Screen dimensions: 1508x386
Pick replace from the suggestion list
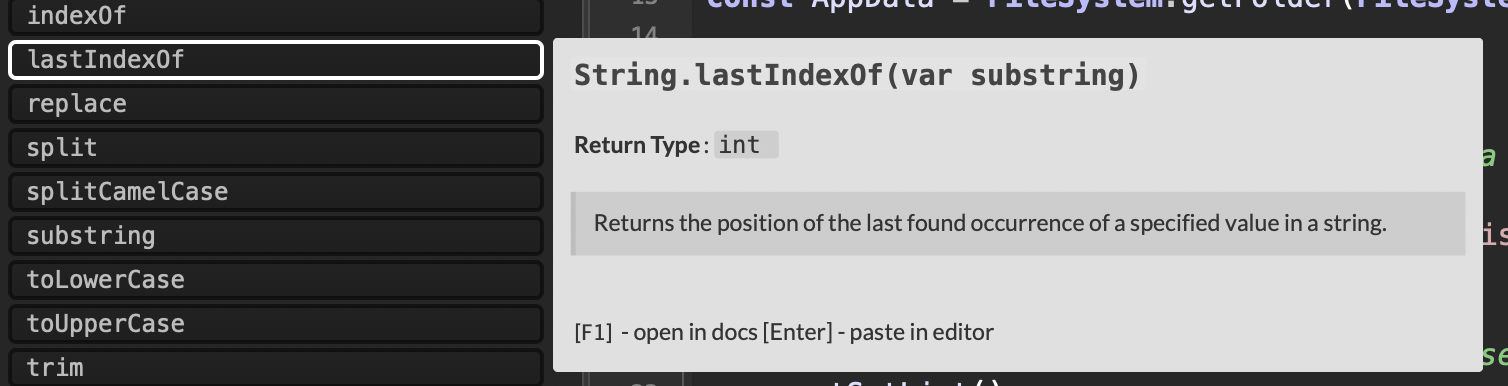275,104
